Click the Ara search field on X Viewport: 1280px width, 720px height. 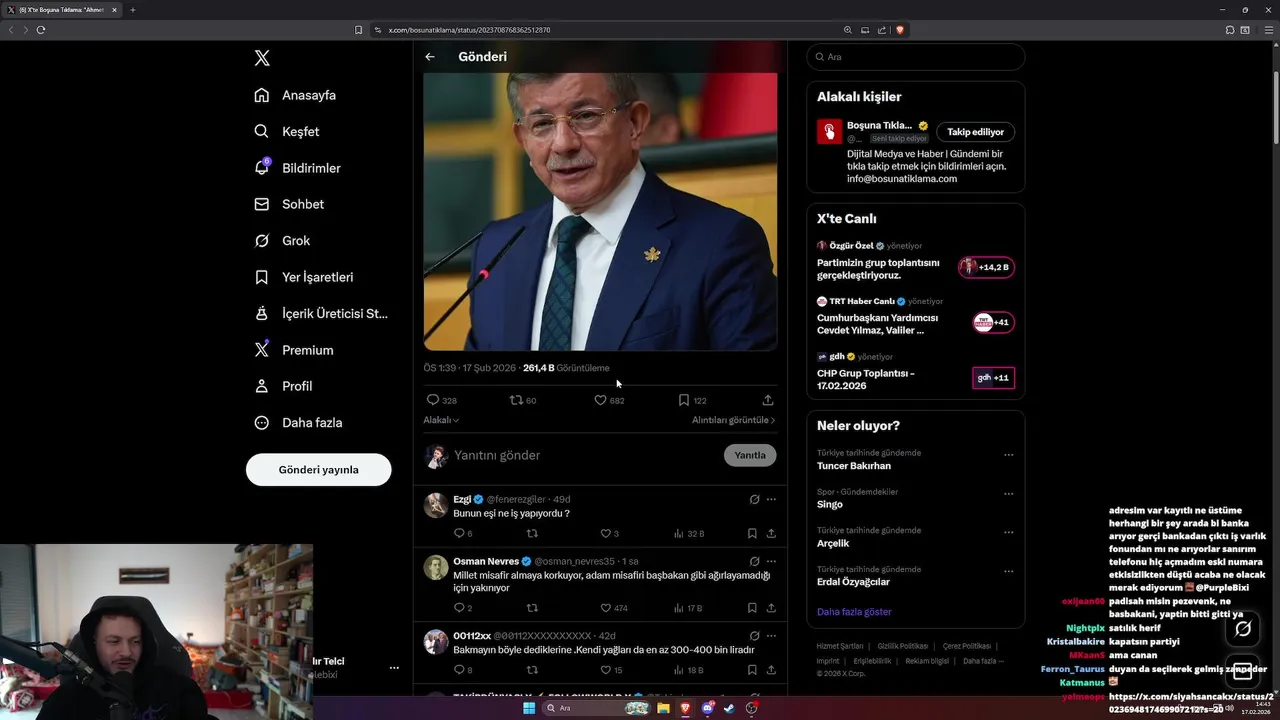pyautogui.click(x=915, y=57)
